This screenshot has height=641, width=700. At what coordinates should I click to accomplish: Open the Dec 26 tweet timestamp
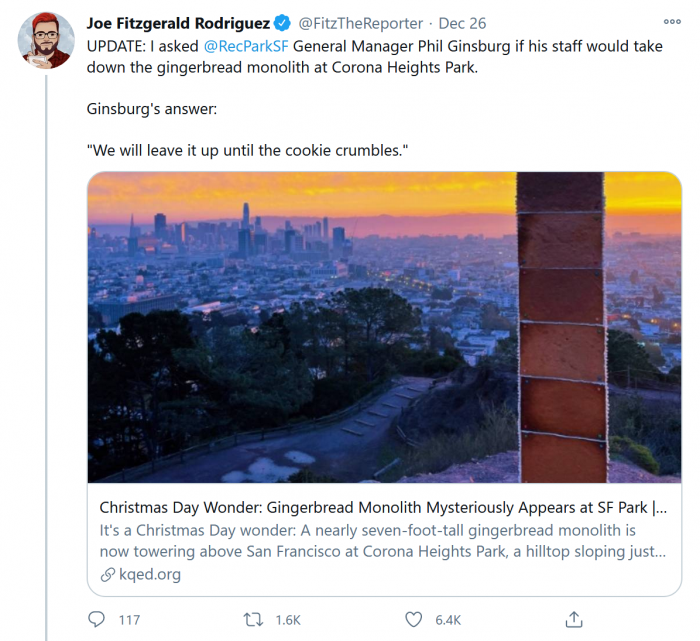coord(461,24)
